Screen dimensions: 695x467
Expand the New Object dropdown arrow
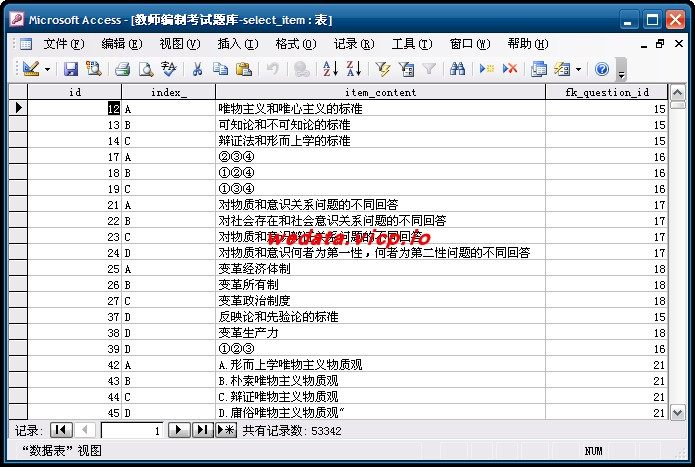pyautogui.click(x=578, y=69)
